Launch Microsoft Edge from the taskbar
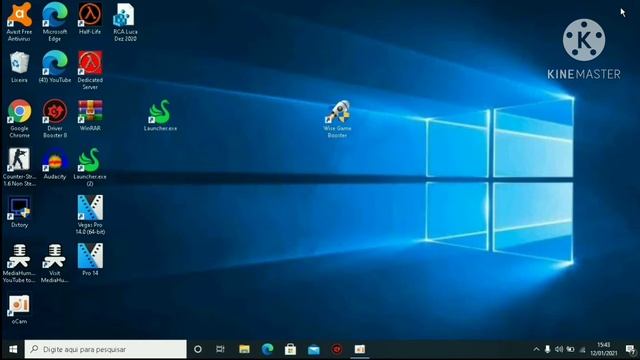The height and width of the screenshot is (360, 640). (267, 349)
